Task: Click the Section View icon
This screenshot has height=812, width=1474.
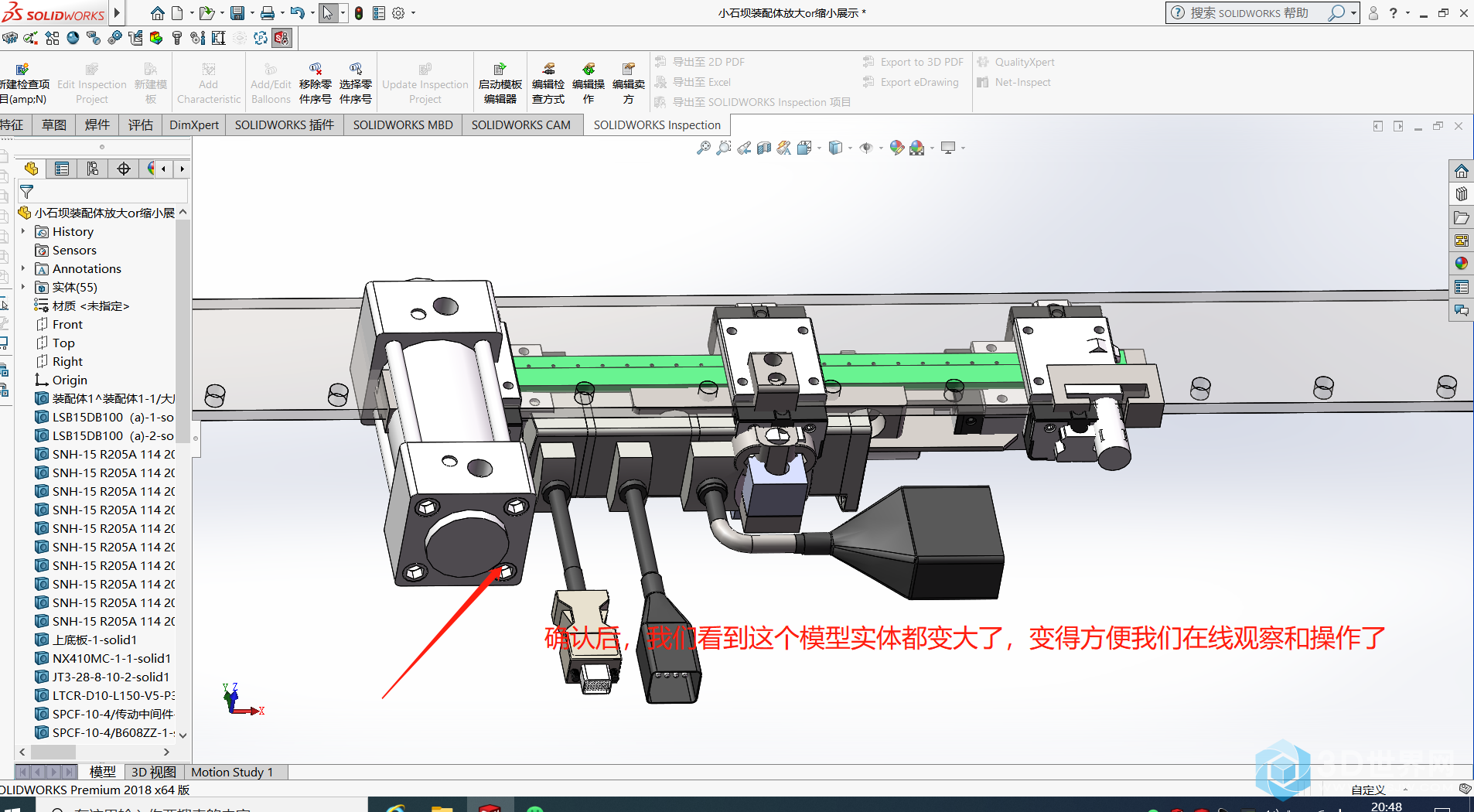Action: (x=764, y=148)
